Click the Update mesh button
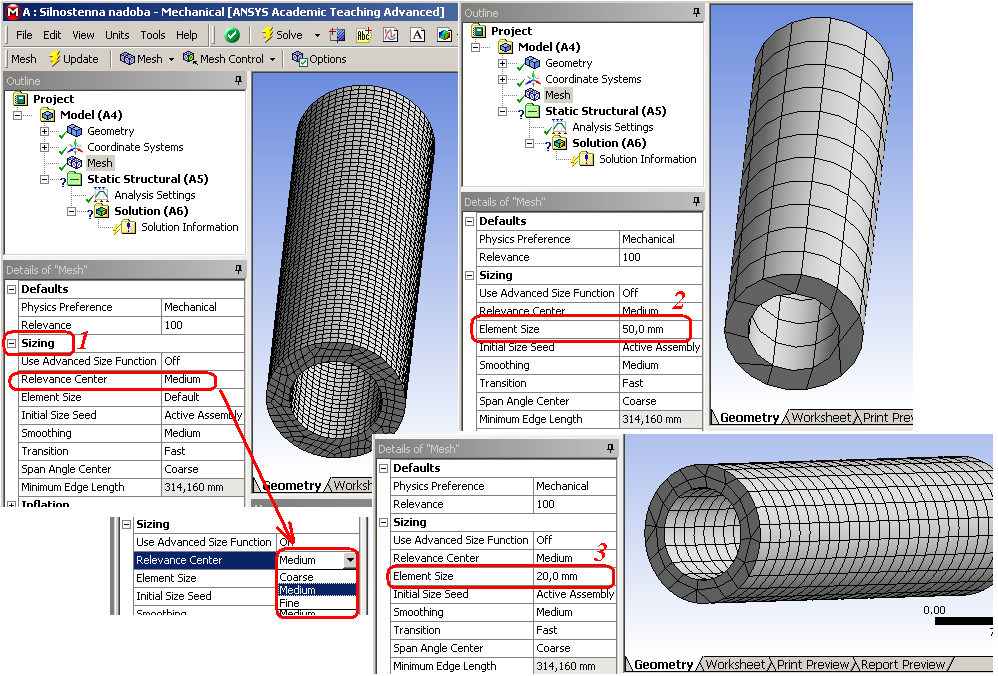 74,59
